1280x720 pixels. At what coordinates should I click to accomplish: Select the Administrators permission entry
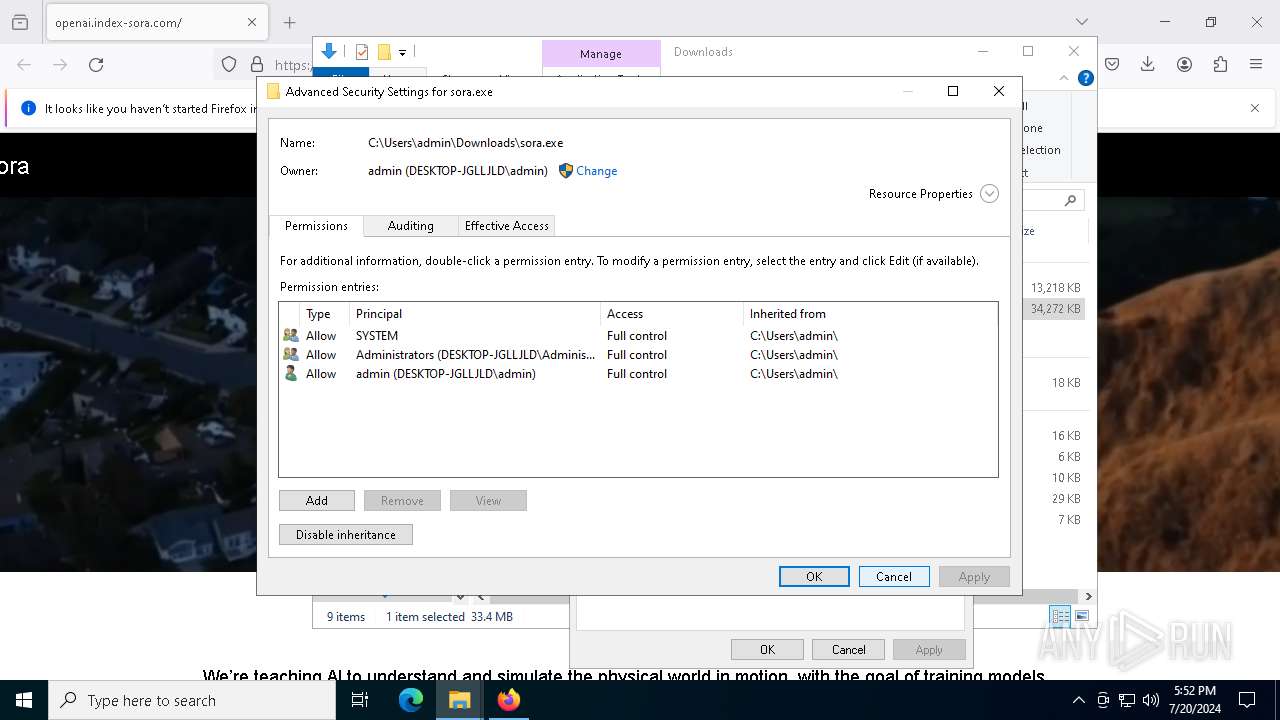point(638,355)
